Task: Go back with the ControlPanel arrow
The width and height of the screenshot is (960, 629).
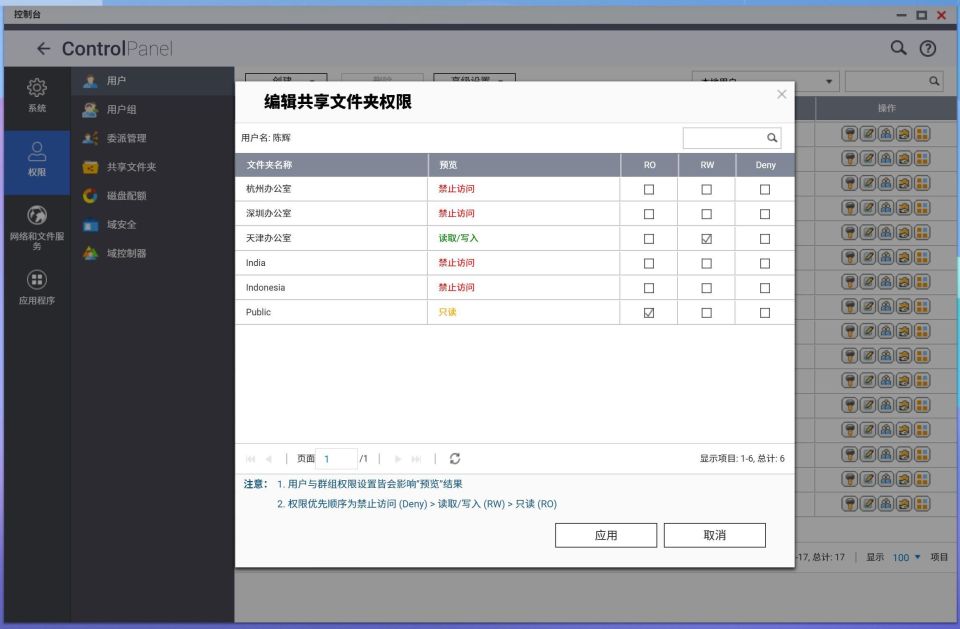Action: click(x=43, y=48)
